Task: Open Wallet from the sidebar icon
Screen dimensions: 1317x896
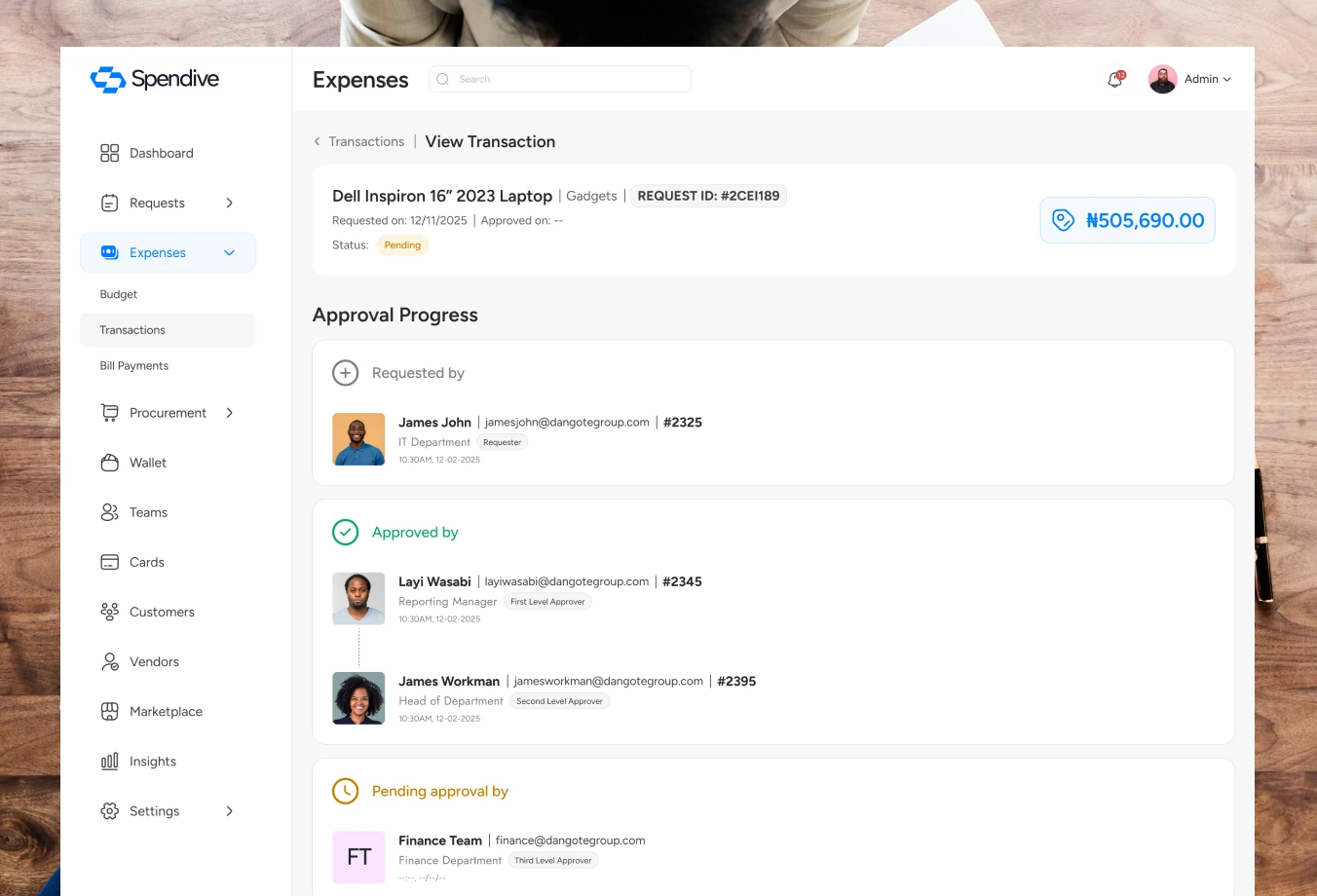Action: [x=109, y=463]
